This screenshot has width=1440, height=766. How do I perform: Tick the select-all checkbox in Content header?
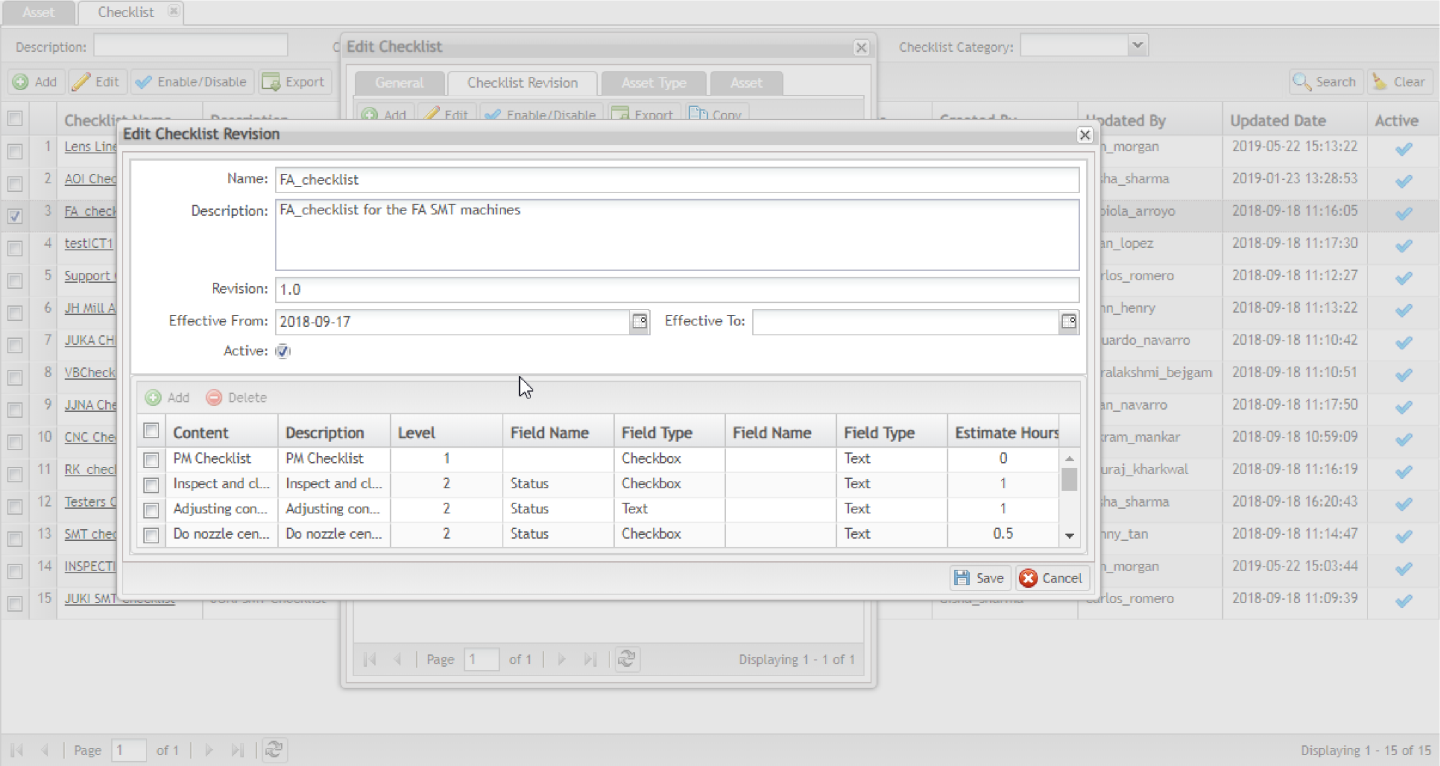(x=151, y=431)
